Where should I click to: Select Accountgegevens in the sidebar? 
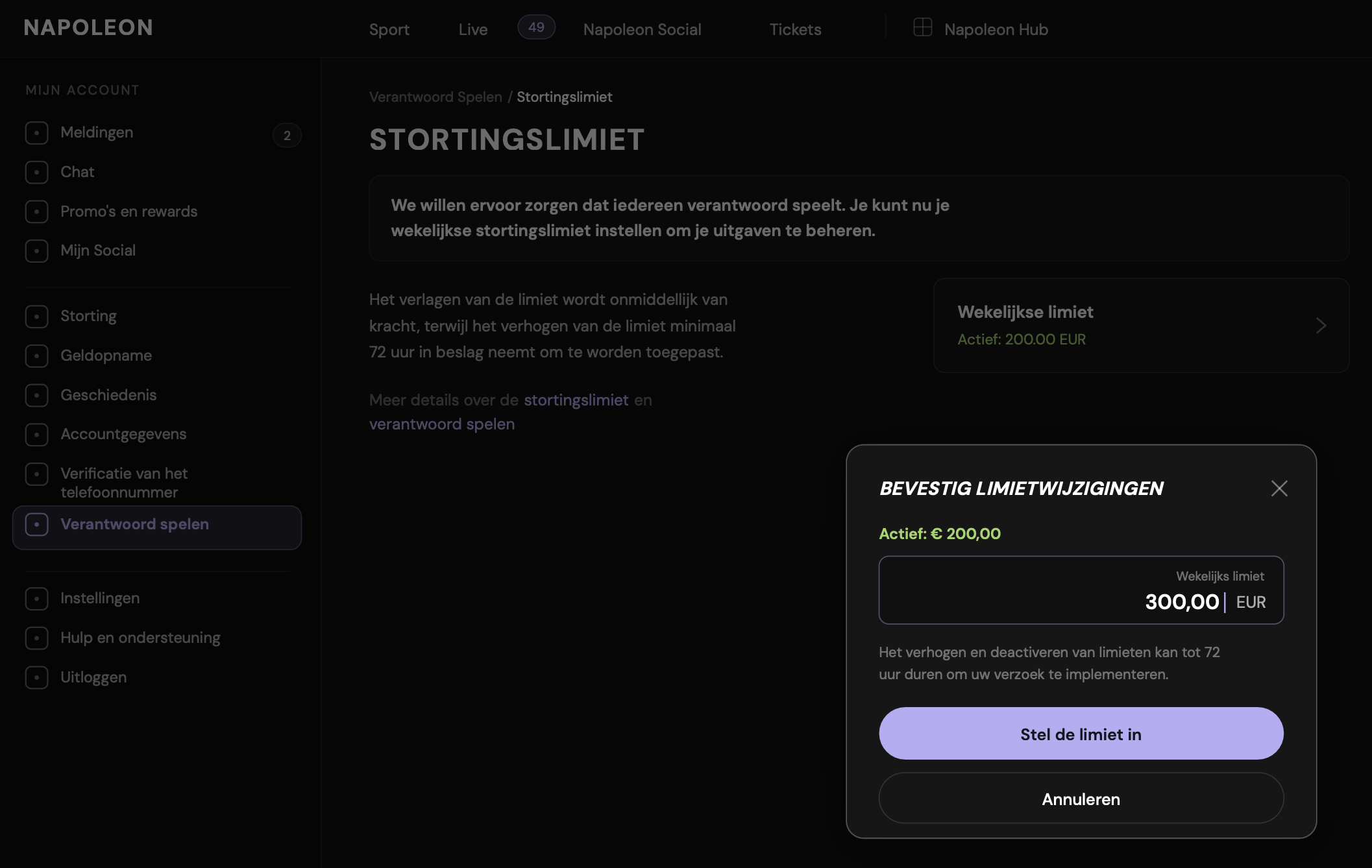coord(123,435)
